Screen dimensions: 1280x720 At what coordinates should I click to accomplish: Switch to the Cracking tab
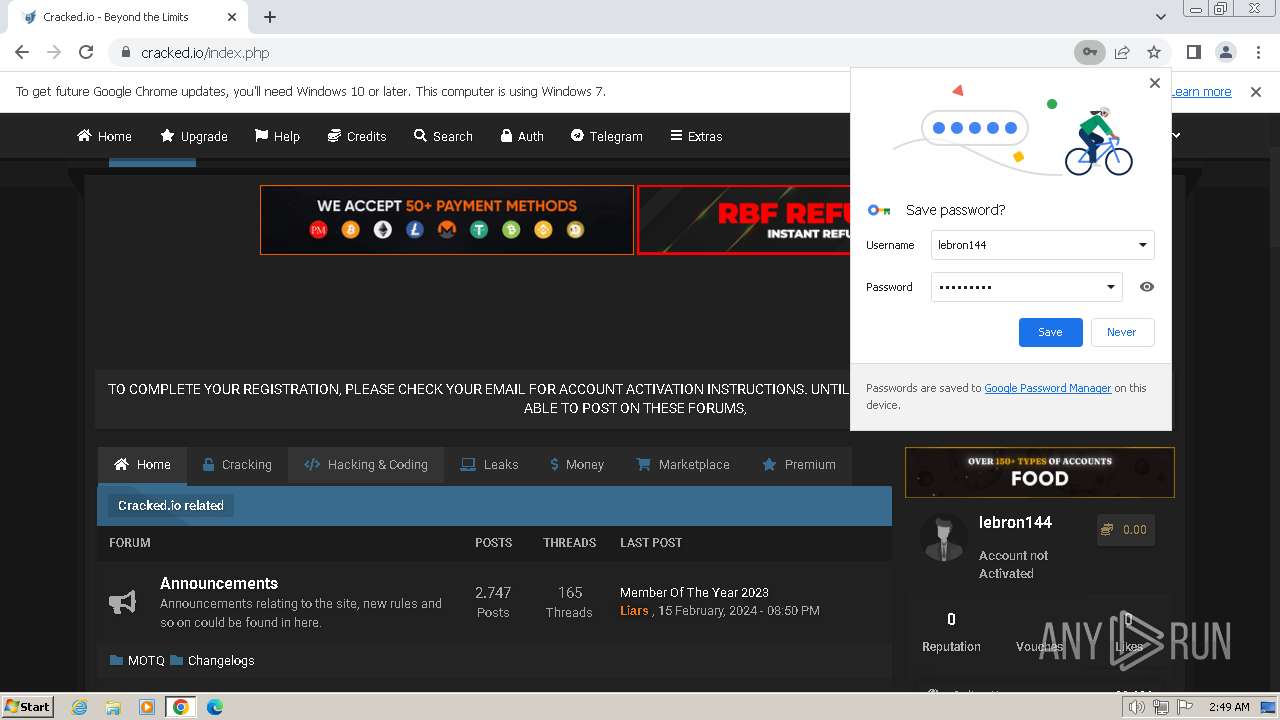(x=237, y=465)
